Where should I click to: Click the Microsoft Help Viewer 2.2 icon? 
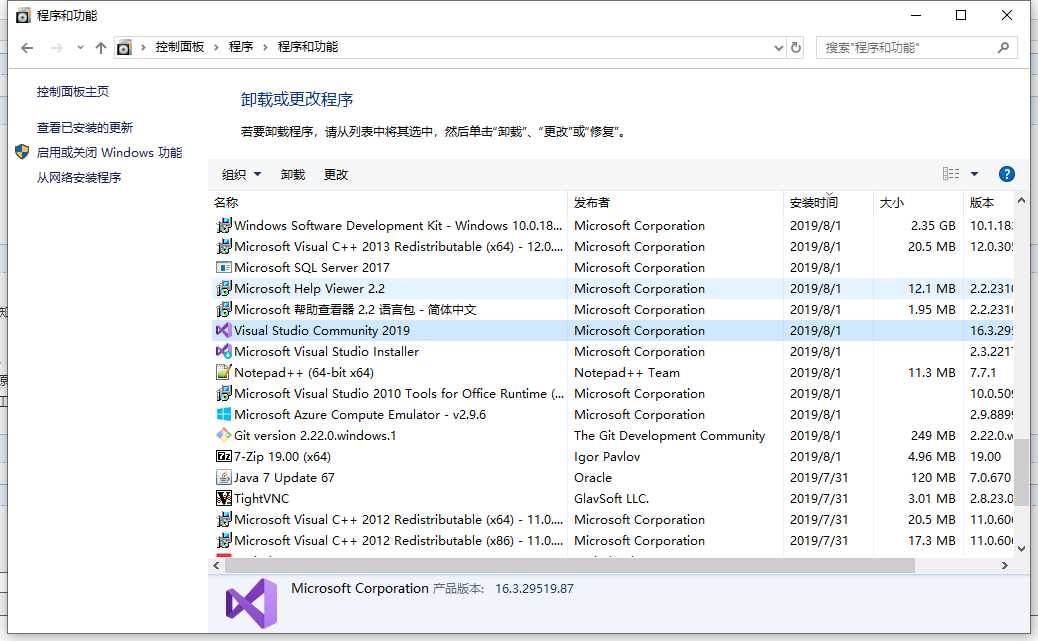click(224, 289)
